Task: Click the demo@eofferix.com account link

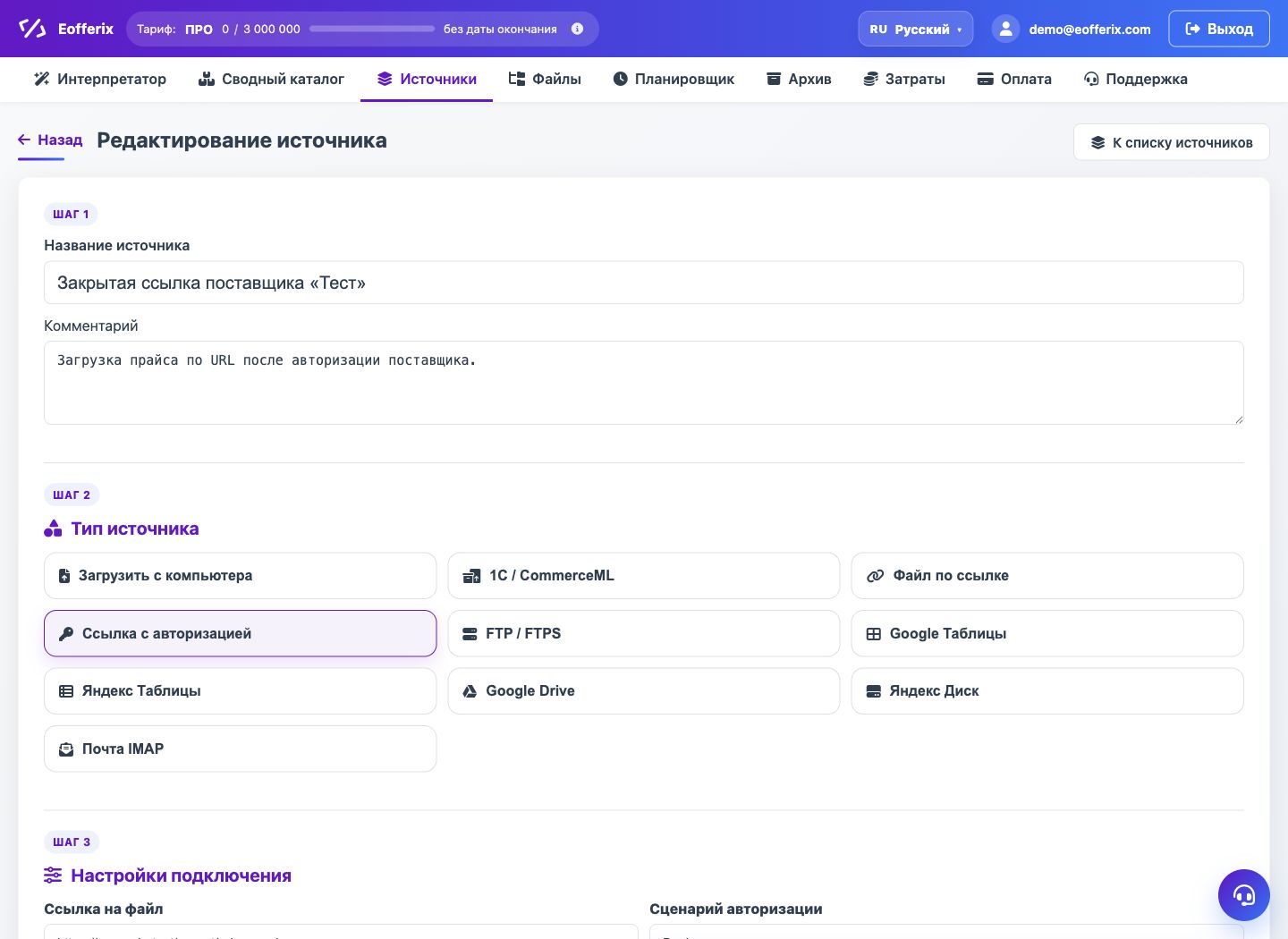Action: (1089, 30)
